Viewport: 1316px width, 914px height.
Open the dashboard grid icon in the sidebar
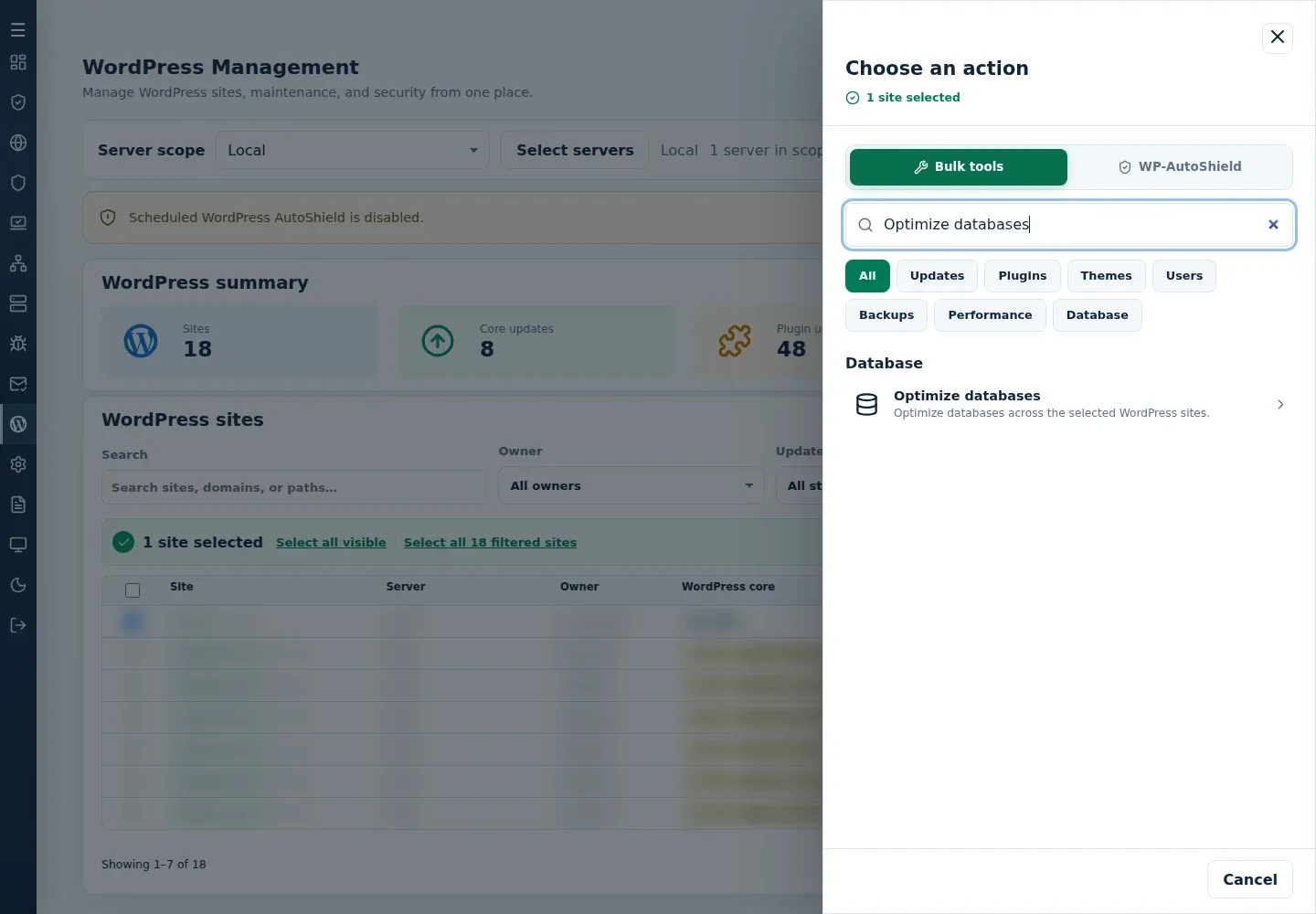(x=18, y=62)
